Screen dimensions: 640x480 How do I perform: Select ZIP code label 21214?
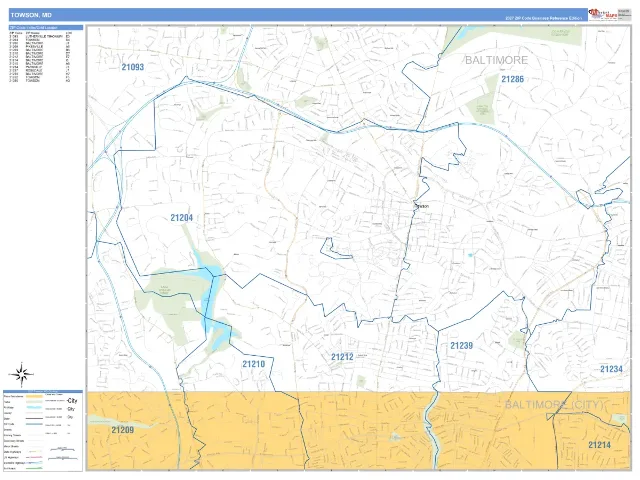coord(599,445)
